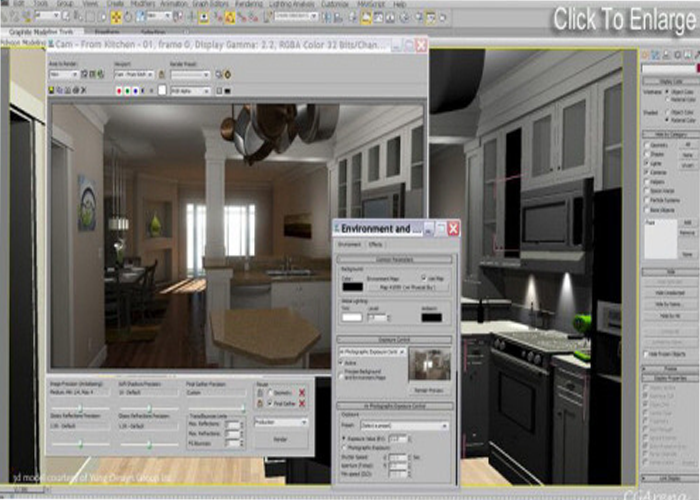Select the Rotate tool in main toolbar
The height and width of the screenshot is (500, 700).
tap(128, 17)
